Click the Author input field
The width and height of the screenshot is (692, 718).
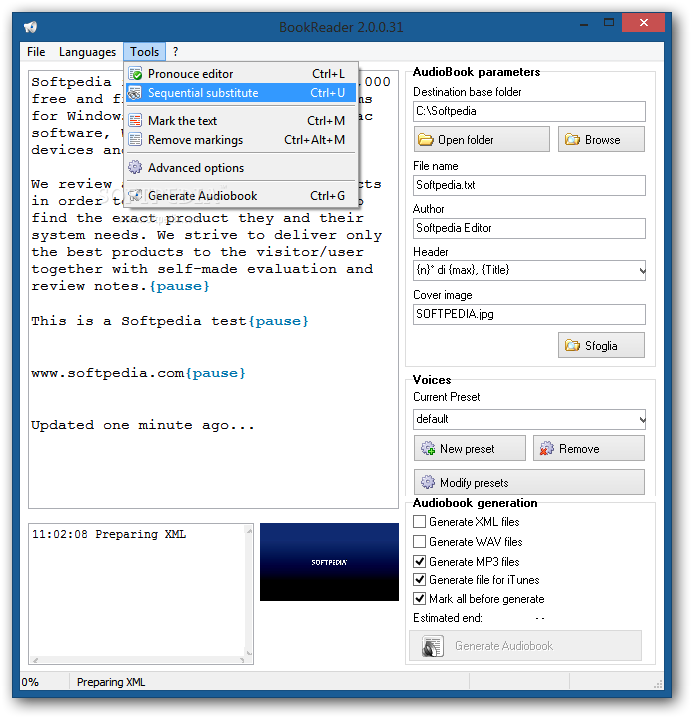pyautogui.click(x=529, y=228)
